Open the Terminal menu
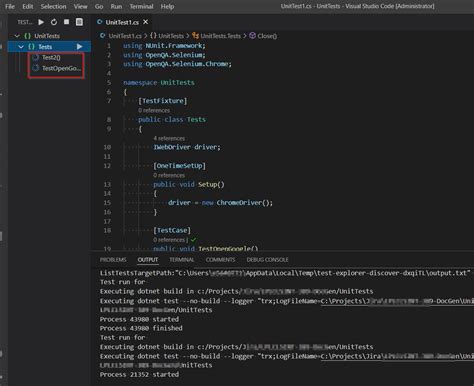The width and height of the screenshot is (474, 386). pyautogui.click(x=141, y=6)
